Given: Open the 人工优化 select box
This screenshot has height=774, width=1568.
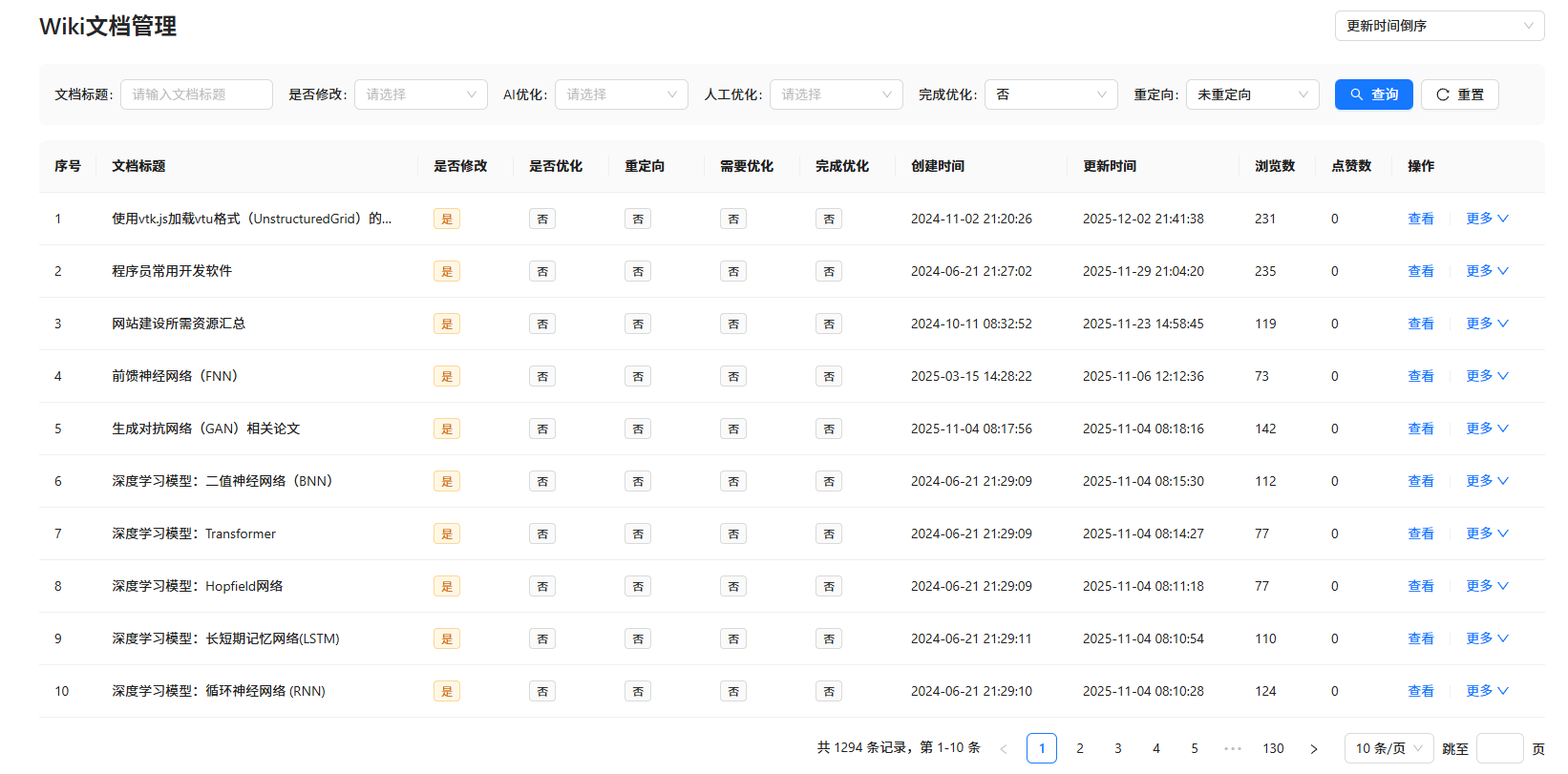Looking at the screenshot, I should (836, 94).
